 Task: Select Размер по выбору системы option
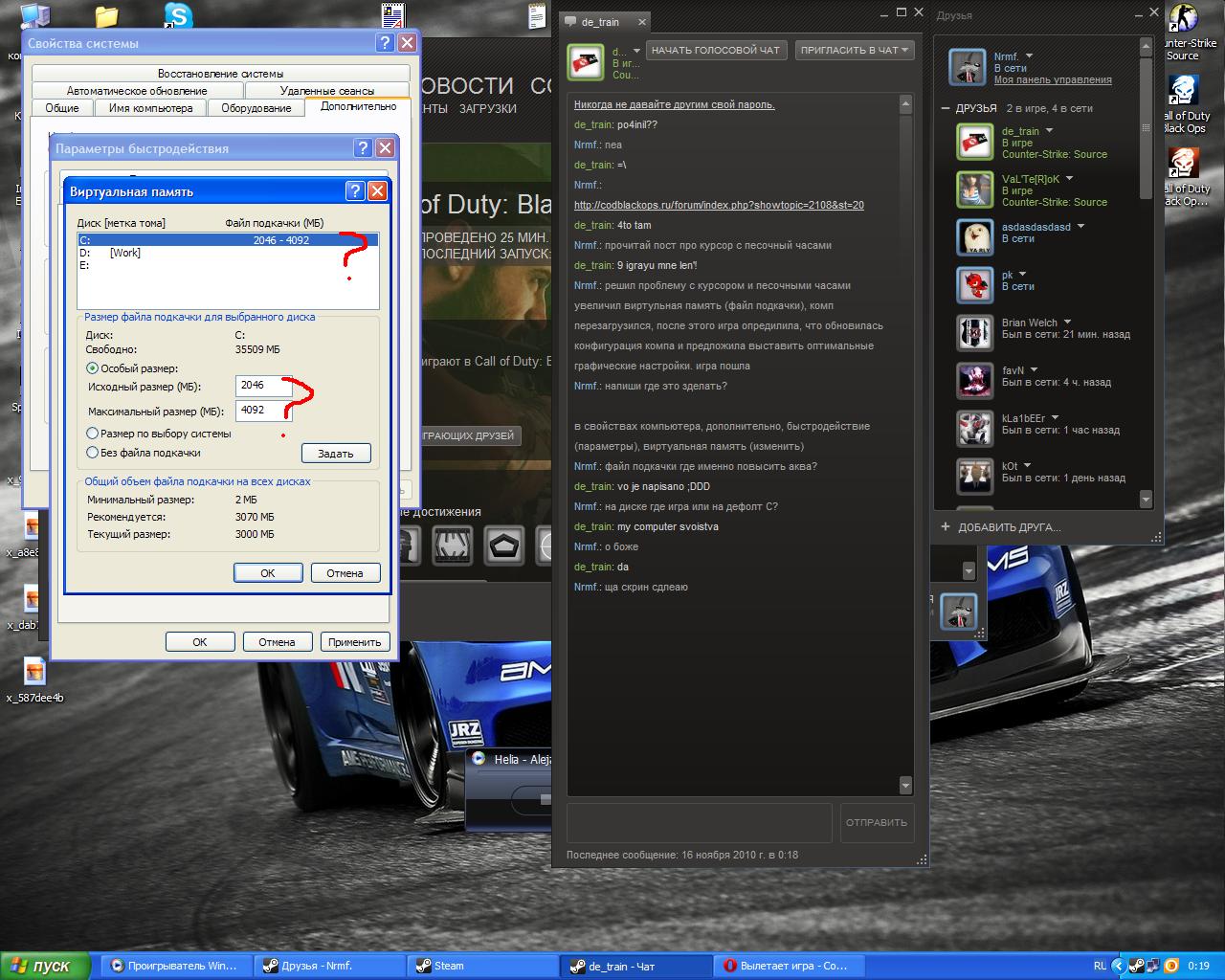coord(93,434)
